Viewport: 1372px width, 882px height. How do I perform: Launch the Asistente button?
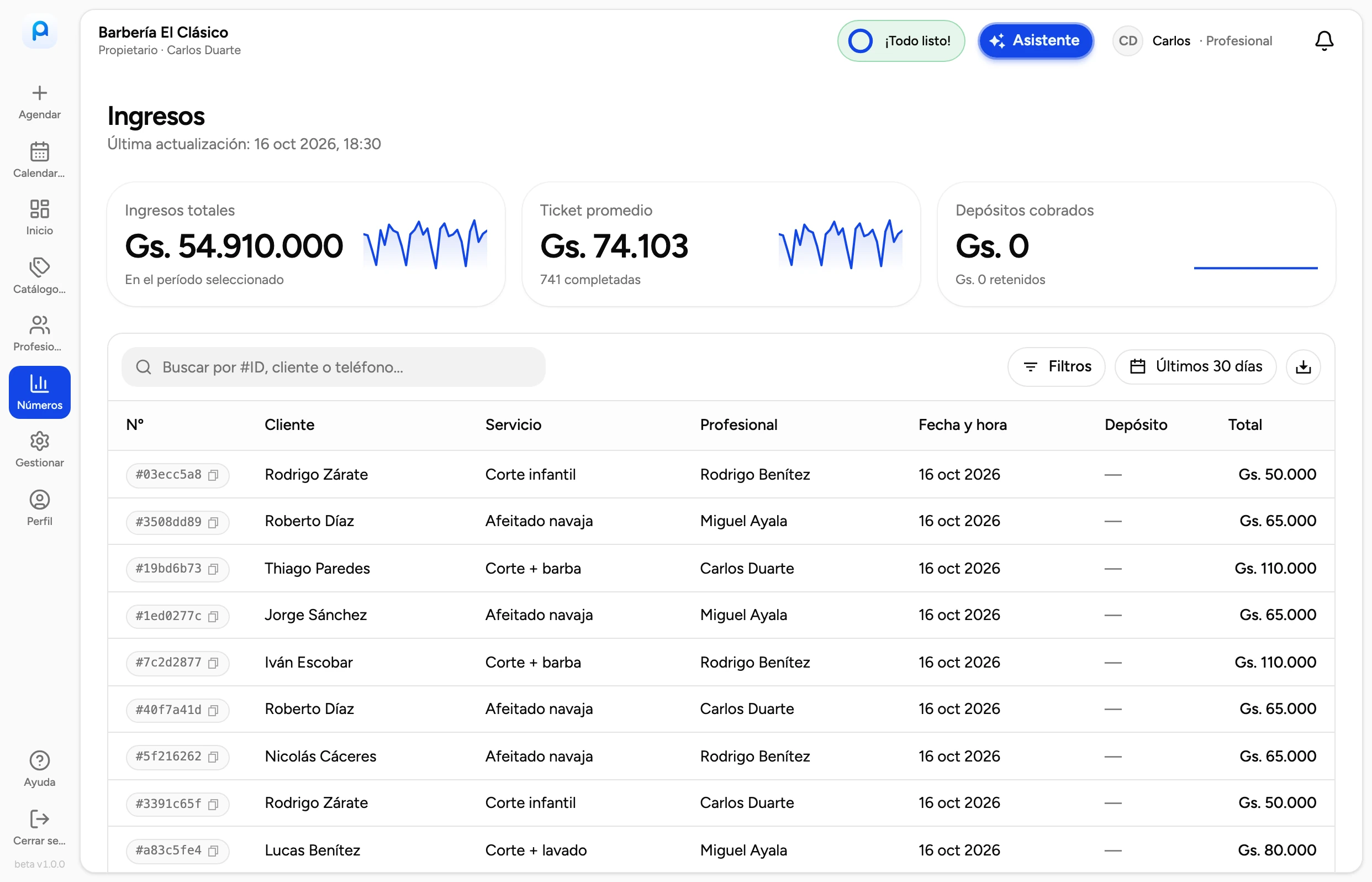[1035, 41]
